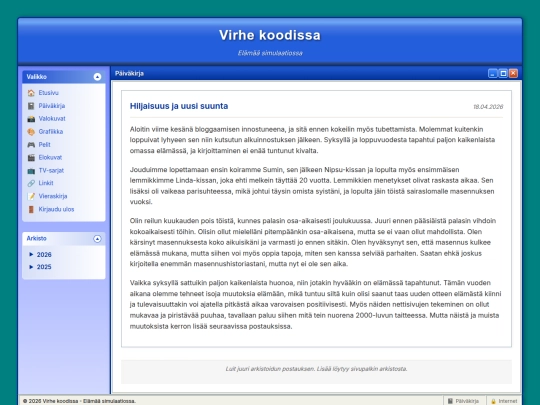Click the notebook icon beside Päiväkirja
This screenshot has height=405, width=540.
(x=31, y=106)
